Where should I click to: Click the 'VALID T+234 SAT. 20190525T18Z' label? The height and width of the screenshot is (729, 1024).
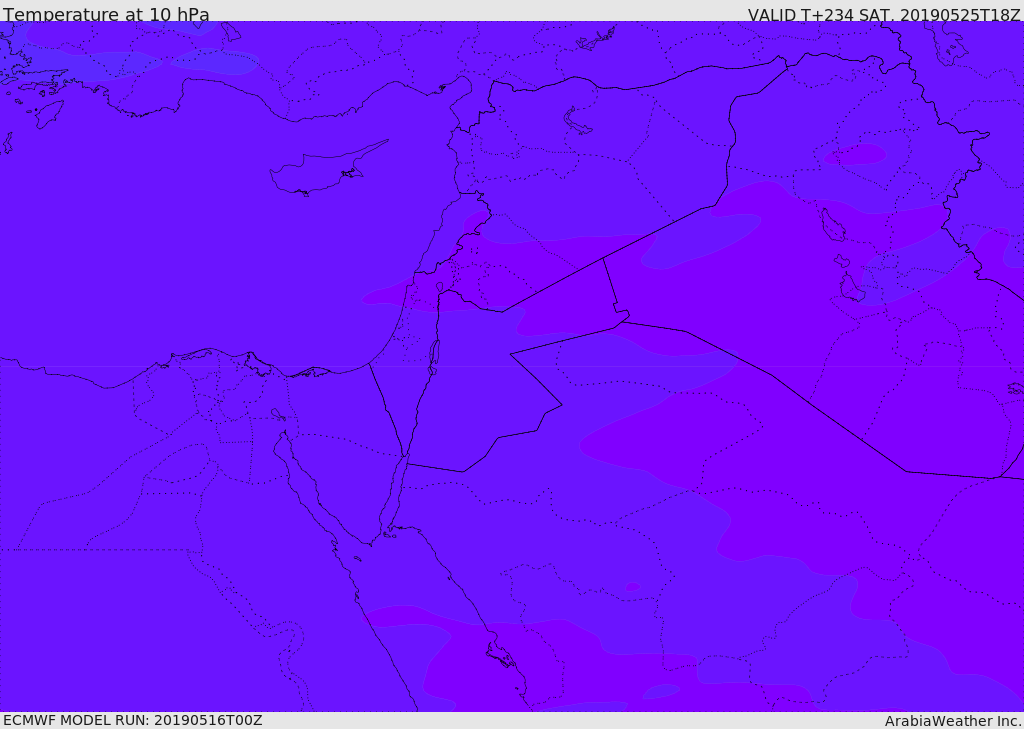pos(884,15)
